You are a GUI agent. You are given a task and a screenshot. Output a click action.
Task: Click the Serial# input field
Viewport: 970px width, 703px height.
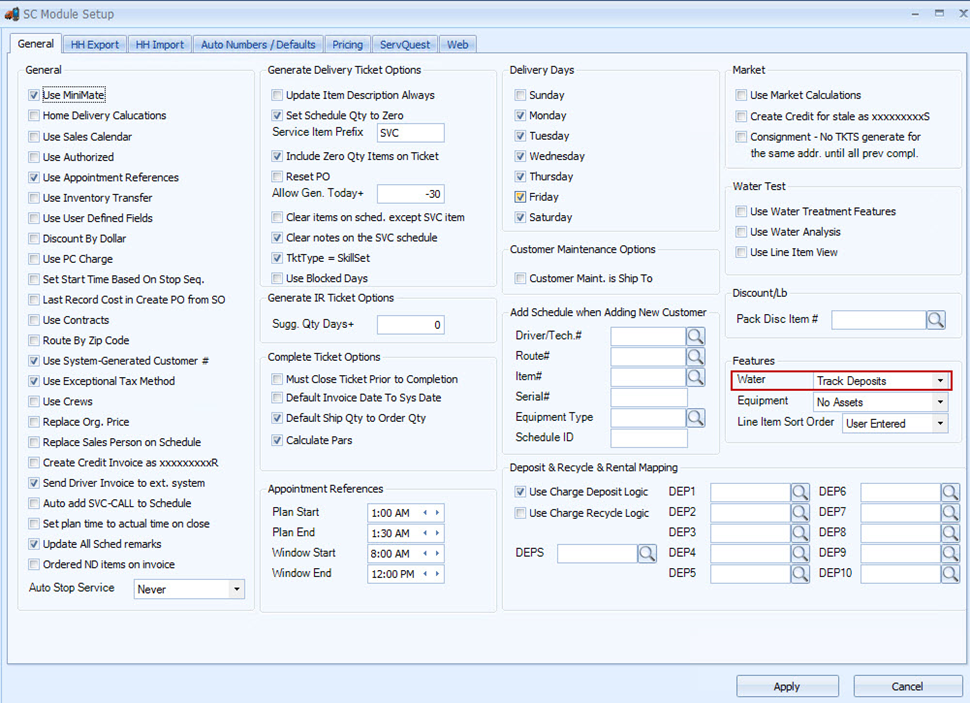[649, 397]
